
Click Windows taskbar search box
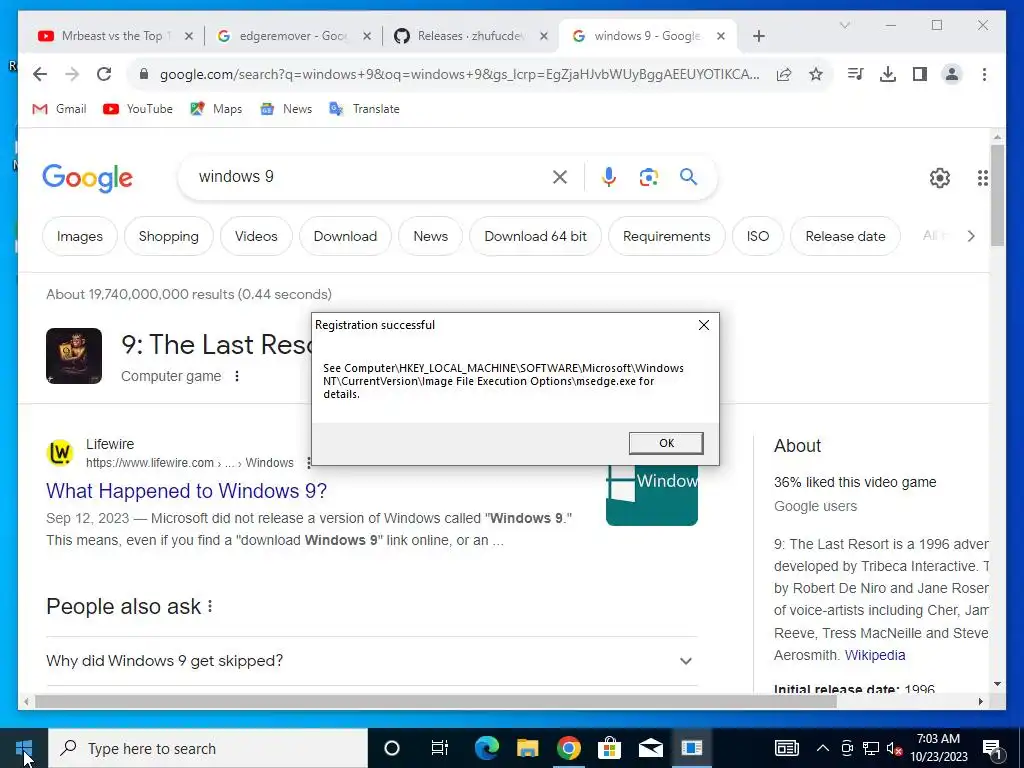click(x=208, y=748)
